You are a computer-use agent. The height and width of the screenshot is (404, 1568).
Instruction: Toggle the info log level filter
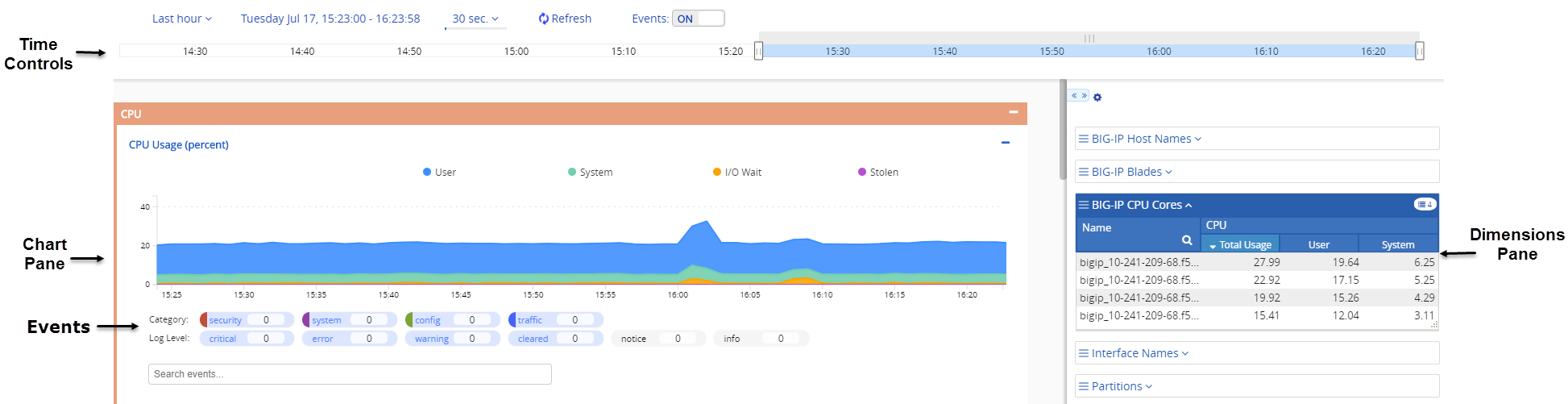[761, 339]
